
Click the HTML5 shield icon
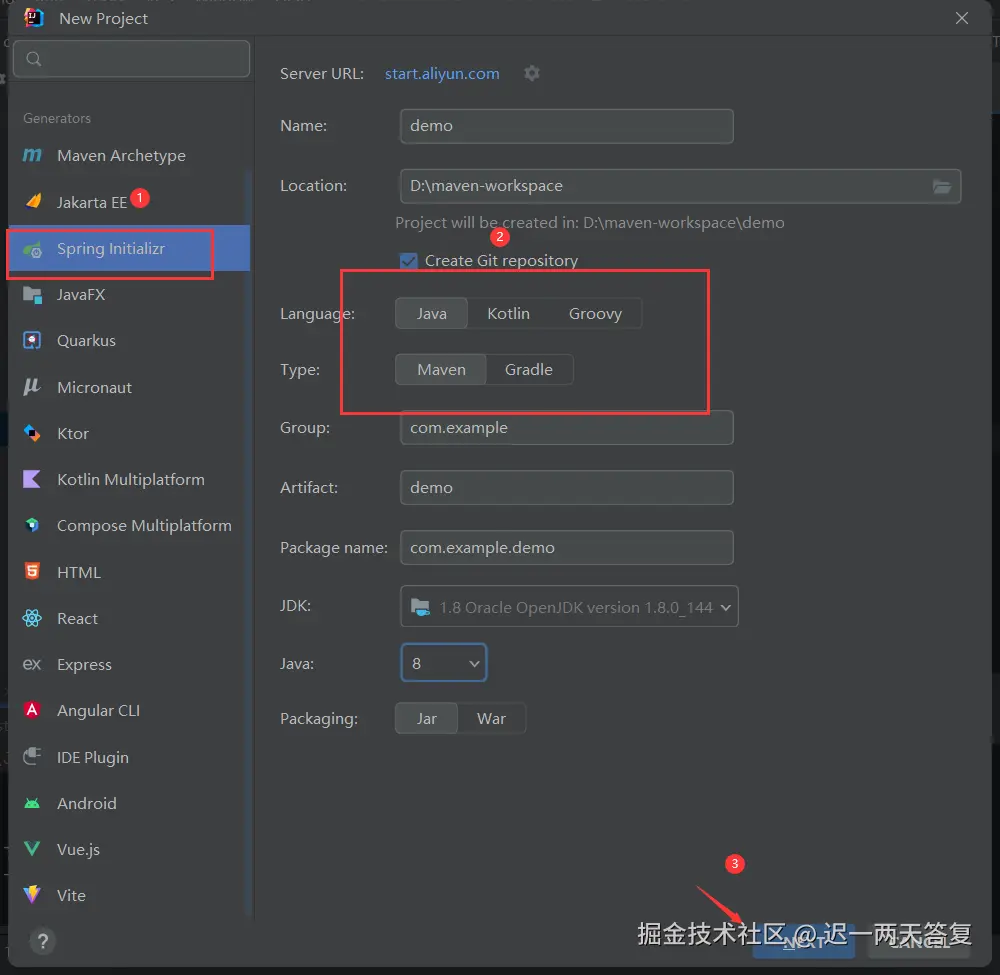[x=32, y=571]
